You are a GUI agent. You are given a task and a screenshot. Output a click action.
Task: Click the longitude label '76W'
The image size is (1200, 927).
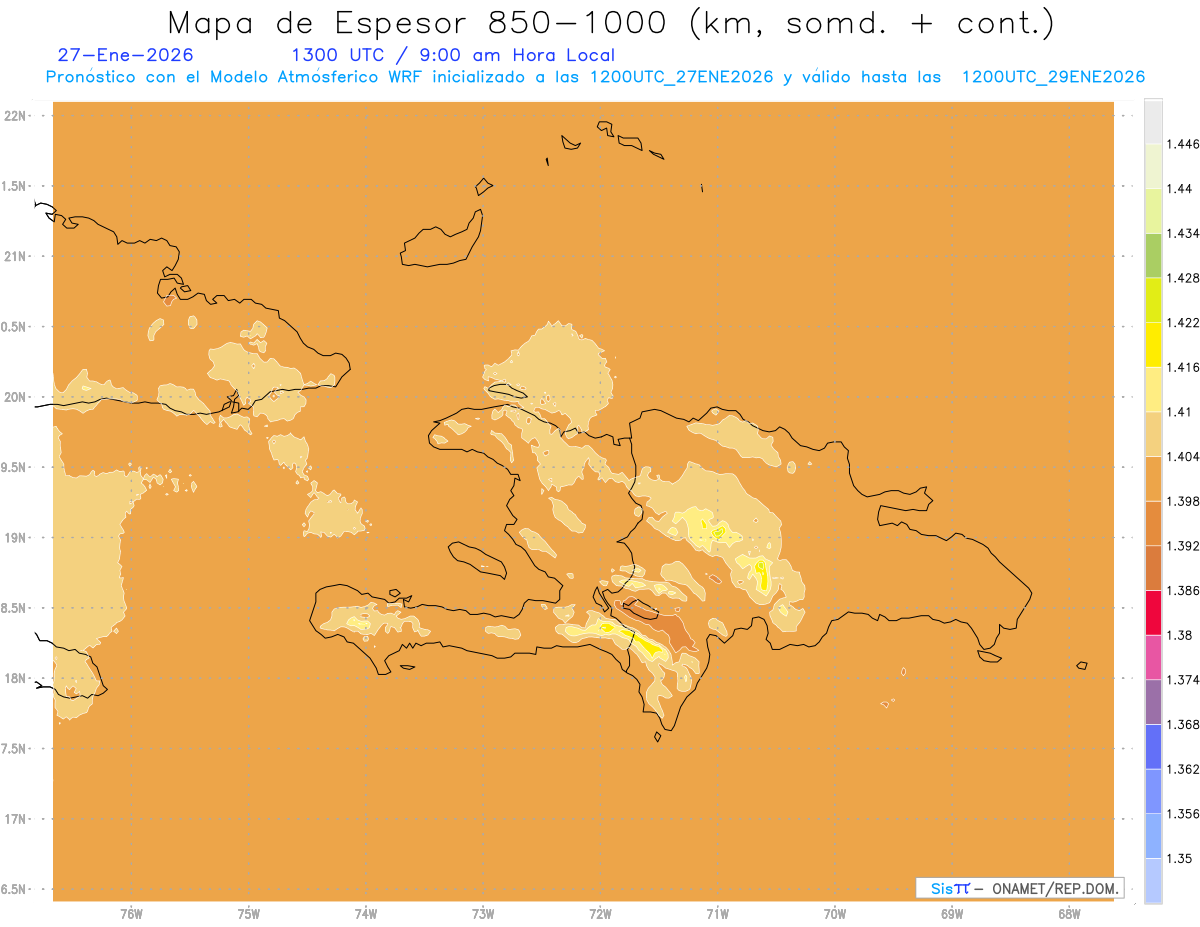tap(131, 913)
